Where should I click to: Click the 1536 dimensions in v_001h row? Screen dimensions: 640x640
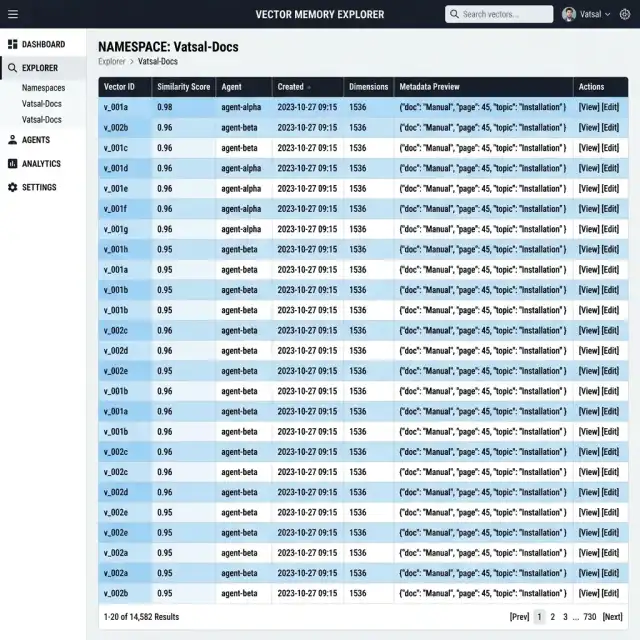(x=358, y=249)
